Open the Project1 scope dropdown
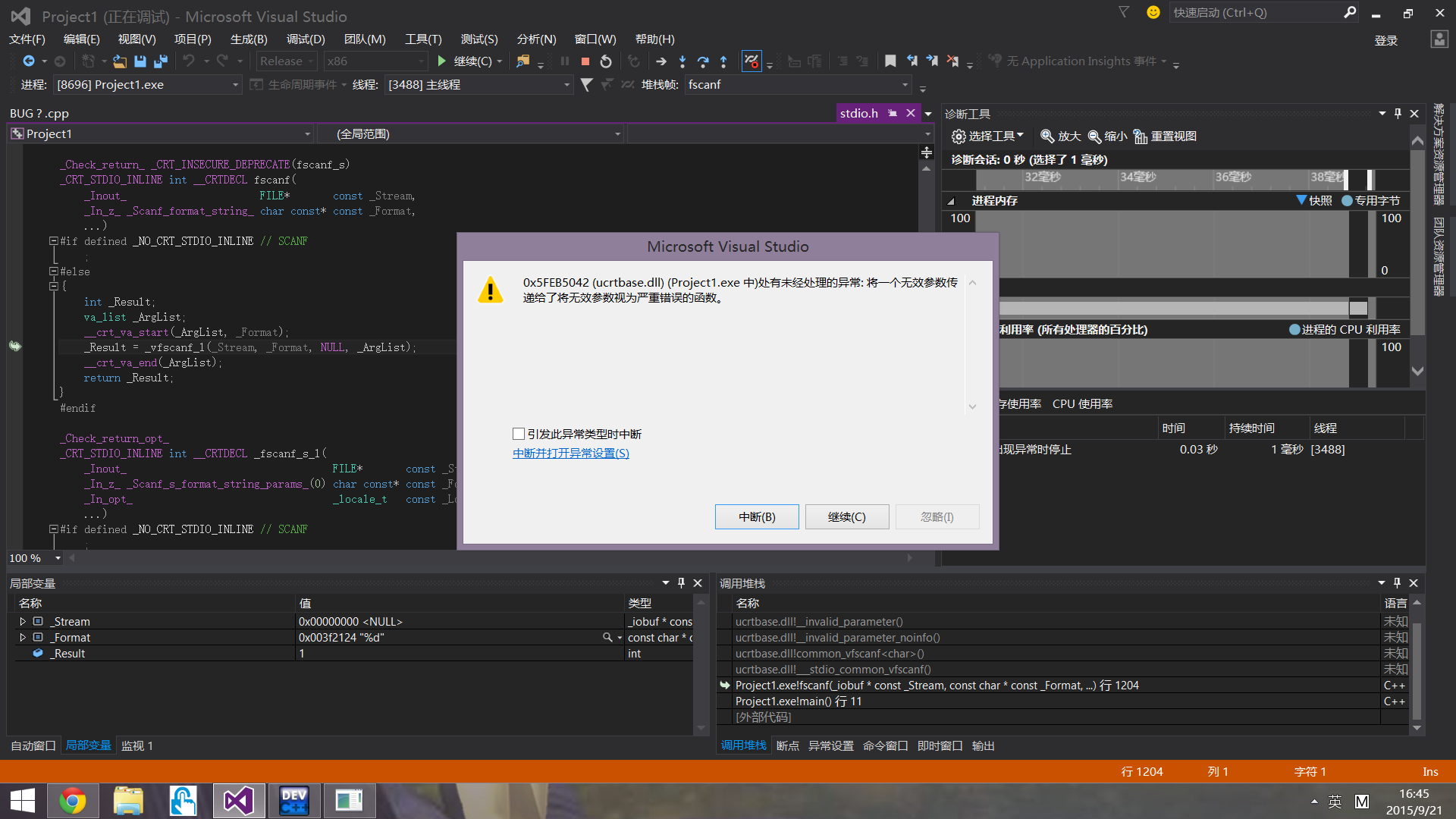1456x819 pixels. pos(161,134)
